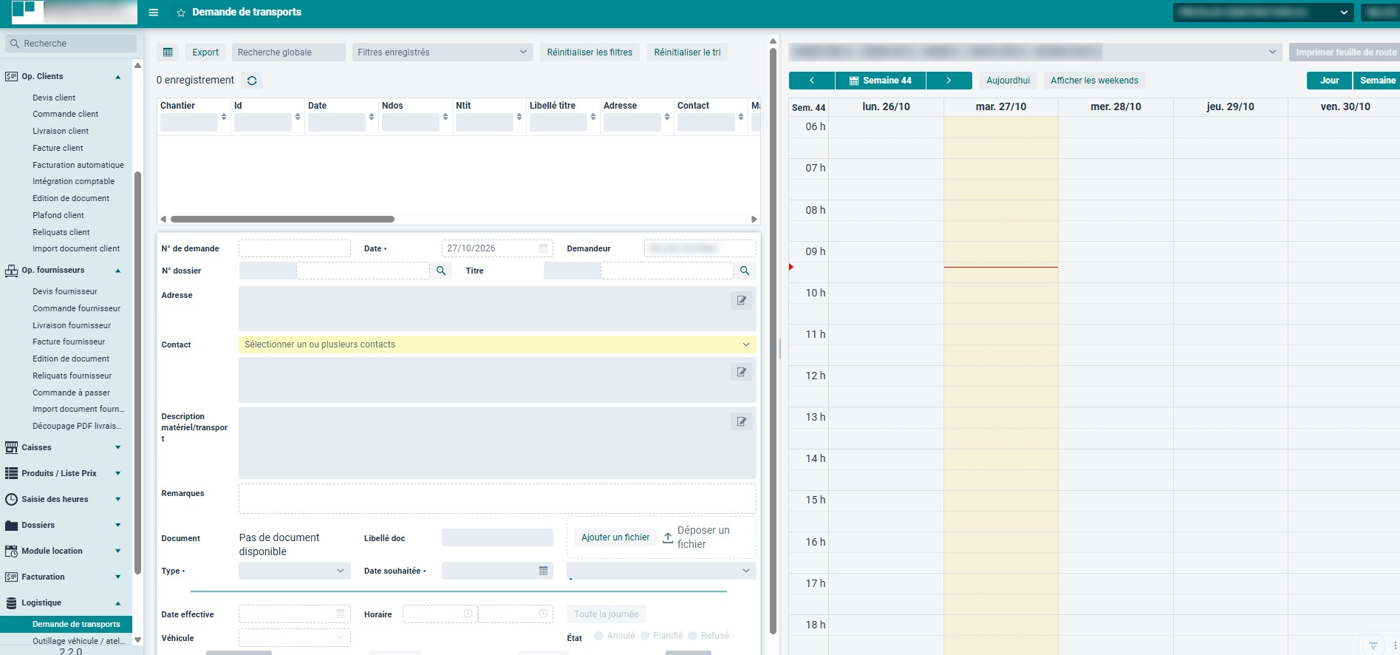Sort by the Chantier column

click(224, 117)
